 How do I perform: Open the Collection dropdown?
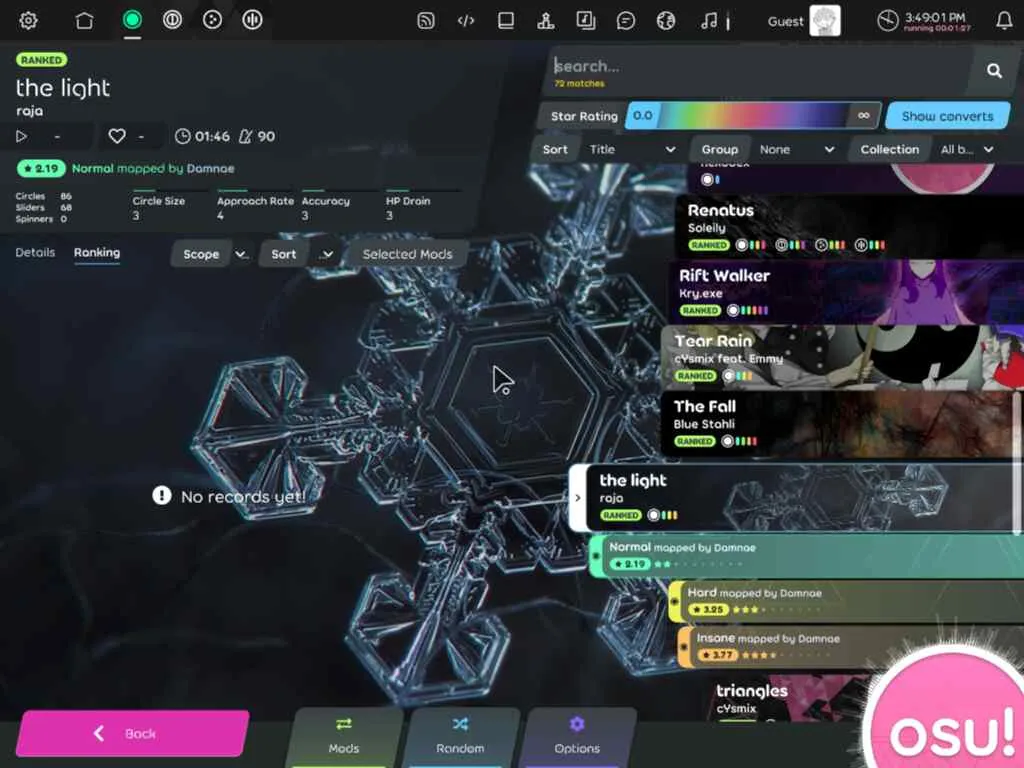pyautogui.click(x=967, y=150)
